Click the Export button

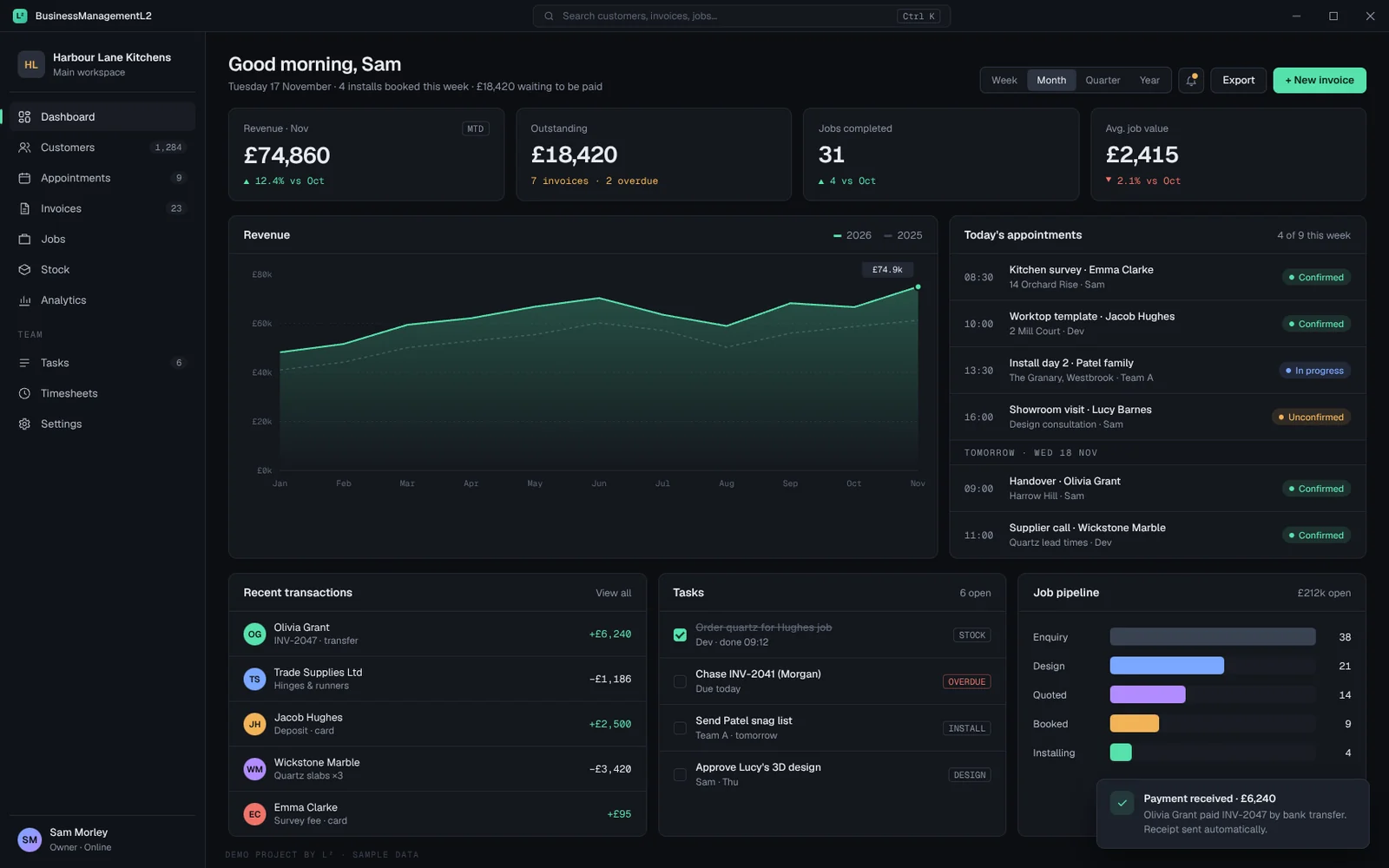click(1238, 80)
